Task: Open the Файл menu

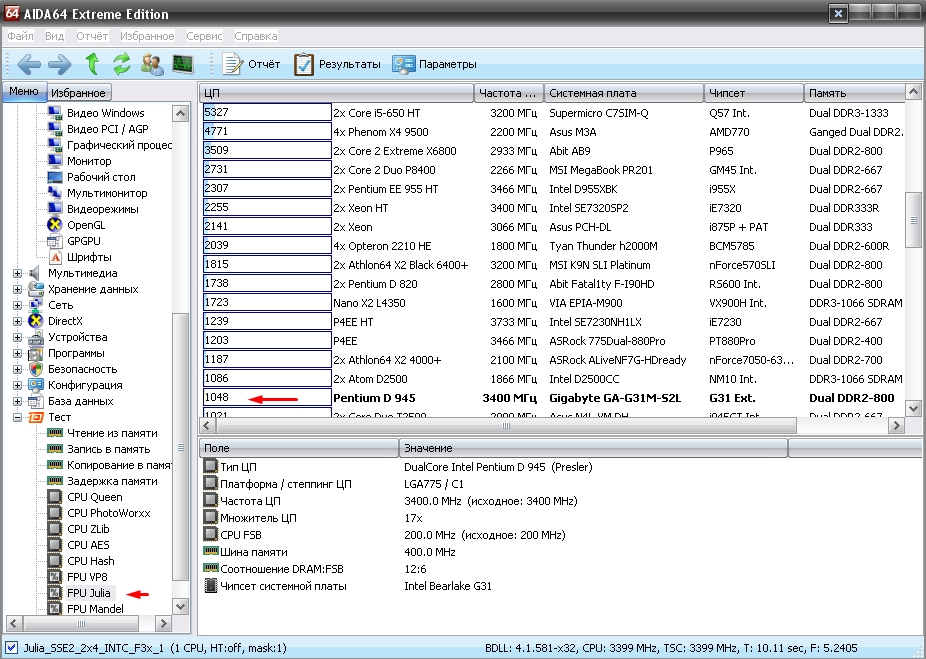Action: 20,36
